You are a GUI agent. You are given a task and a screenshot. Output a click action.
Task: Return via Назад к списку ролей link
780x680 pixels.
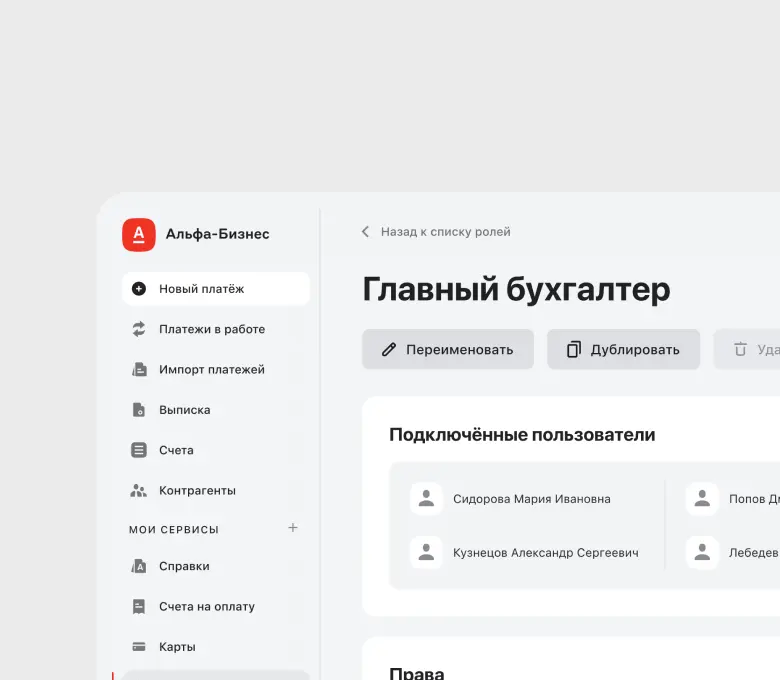point(445,232)
